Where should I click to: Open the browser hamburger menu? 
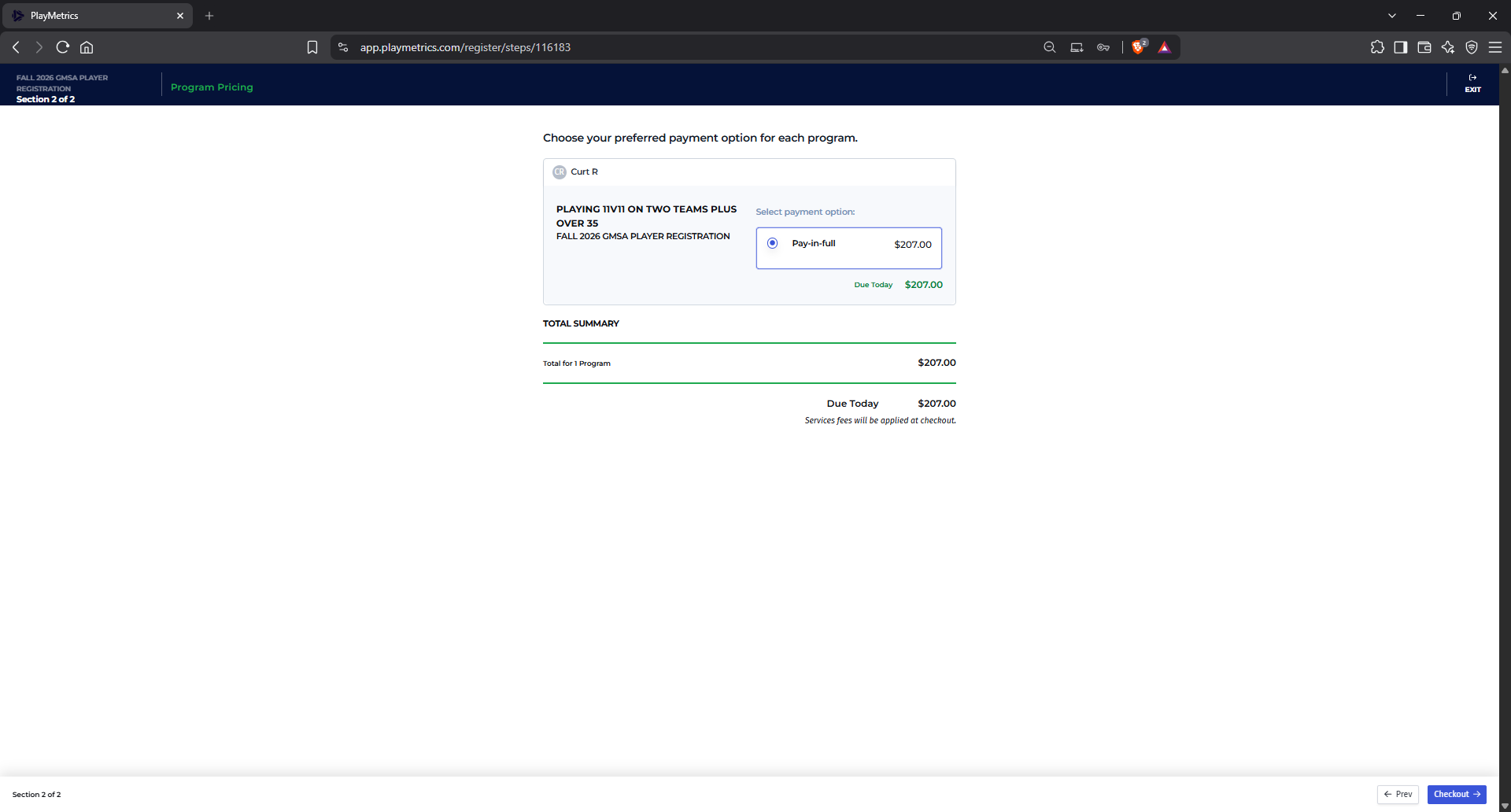[1495, 47]
